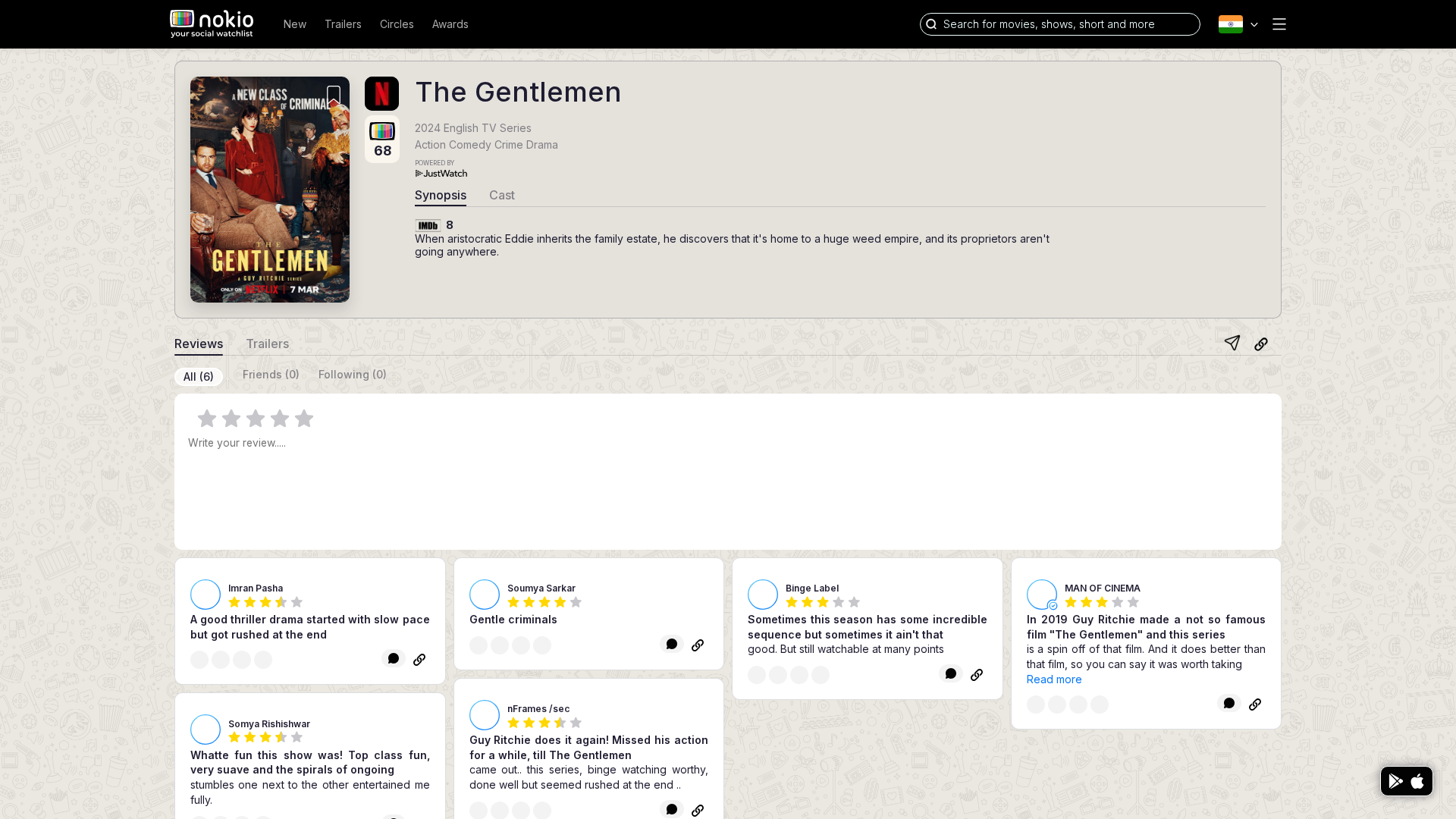Open Binge Label's profile name
The width and height of the screenshot is (1456, 819).
tap(812, 588)
